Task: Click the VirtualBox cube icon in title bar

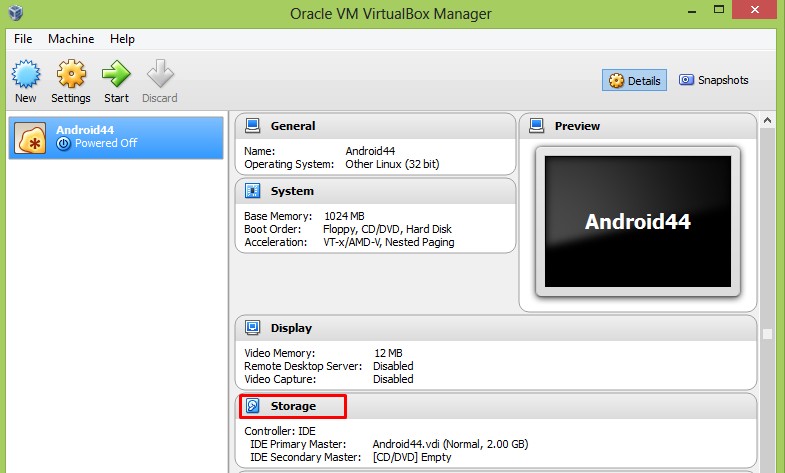Action: click(16, 13)
